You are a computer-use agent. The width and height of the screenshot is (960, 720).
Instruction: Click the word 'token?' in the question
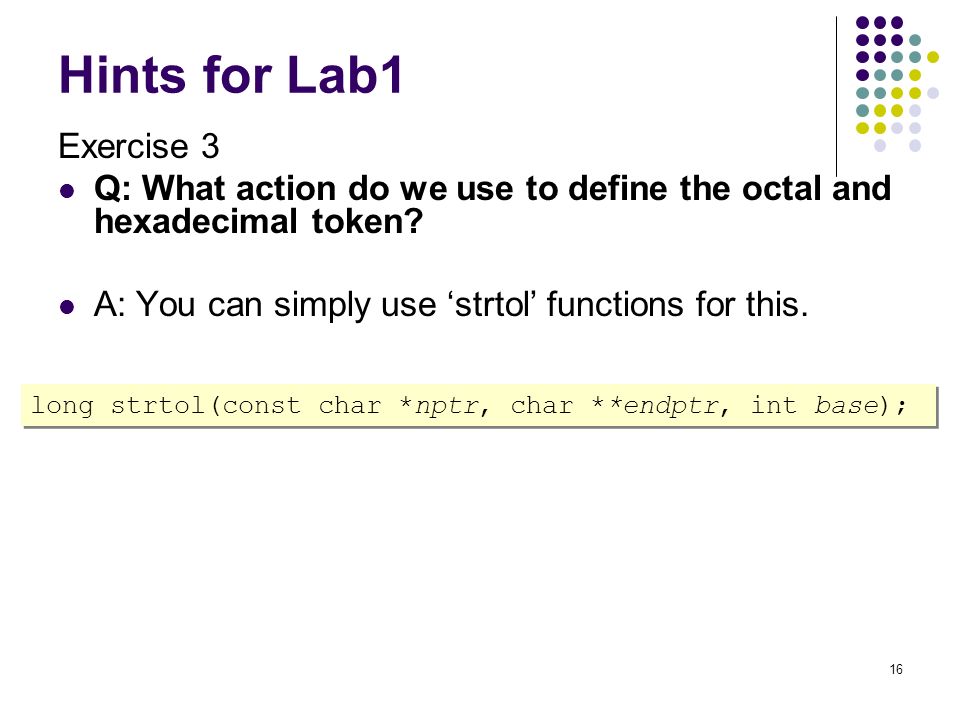[x=367, y=221]
